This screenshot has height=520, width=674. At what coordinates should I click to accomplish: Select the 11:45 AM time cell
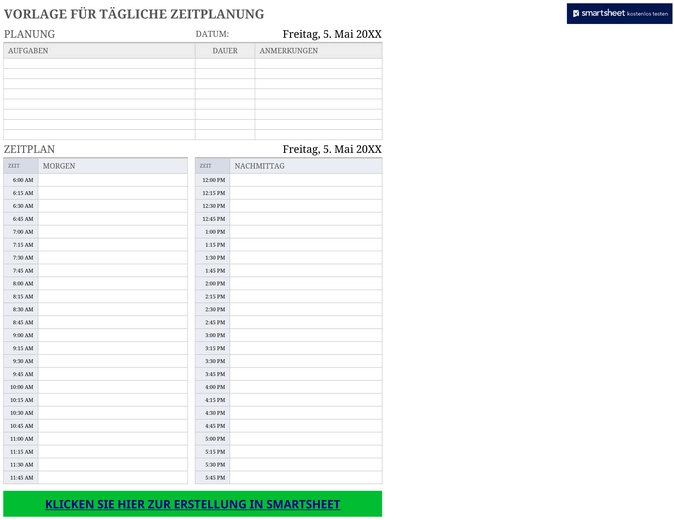[x=21, y=477]
